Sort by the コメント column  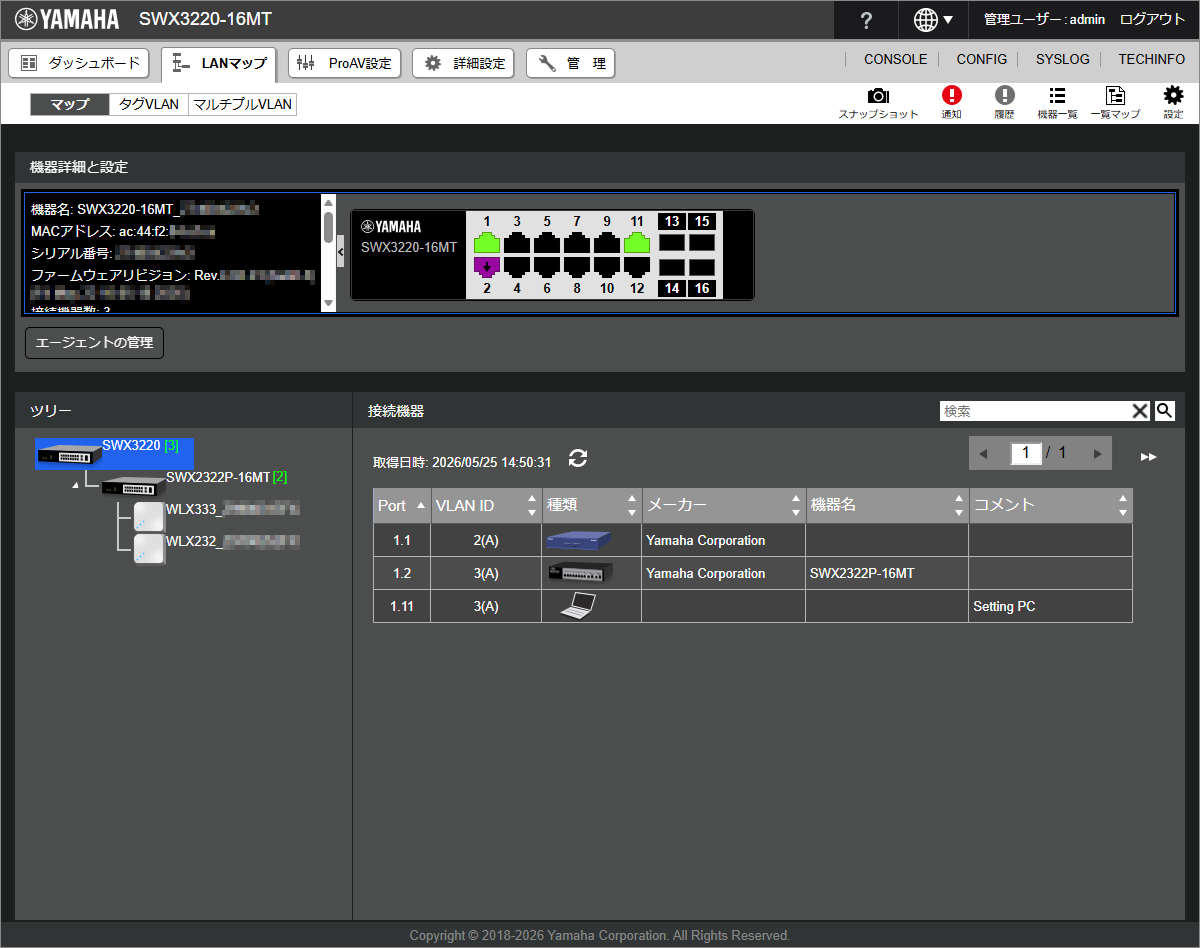tap(1051, 506)
